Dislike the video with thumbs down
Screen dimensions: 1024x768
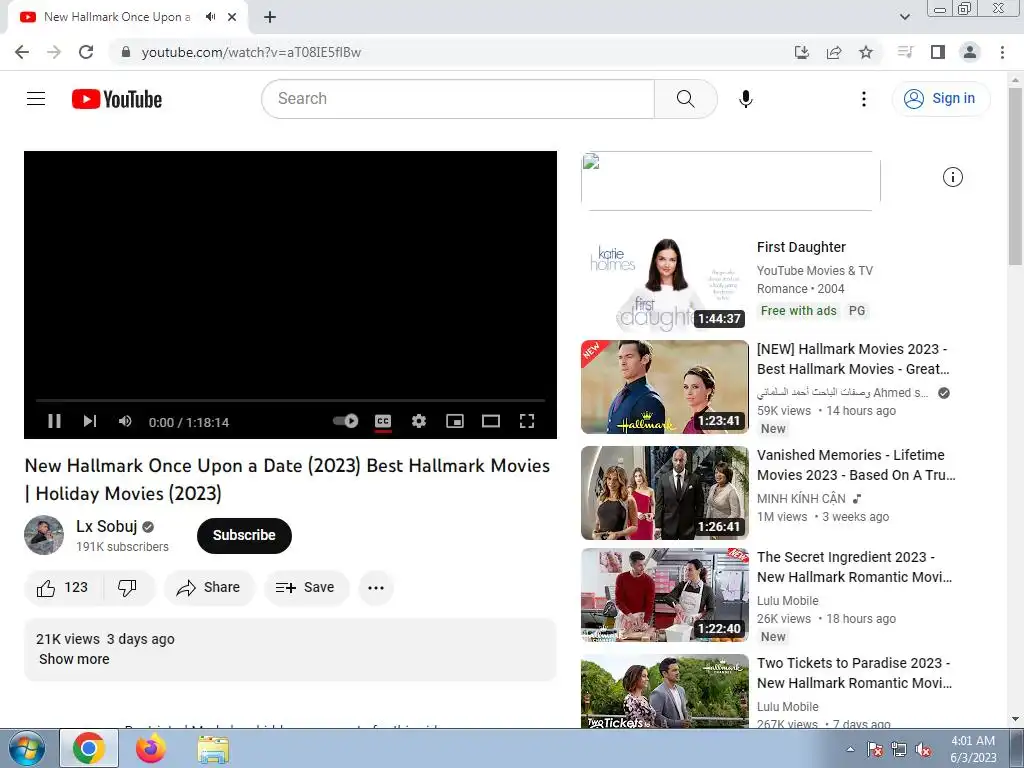127,588
